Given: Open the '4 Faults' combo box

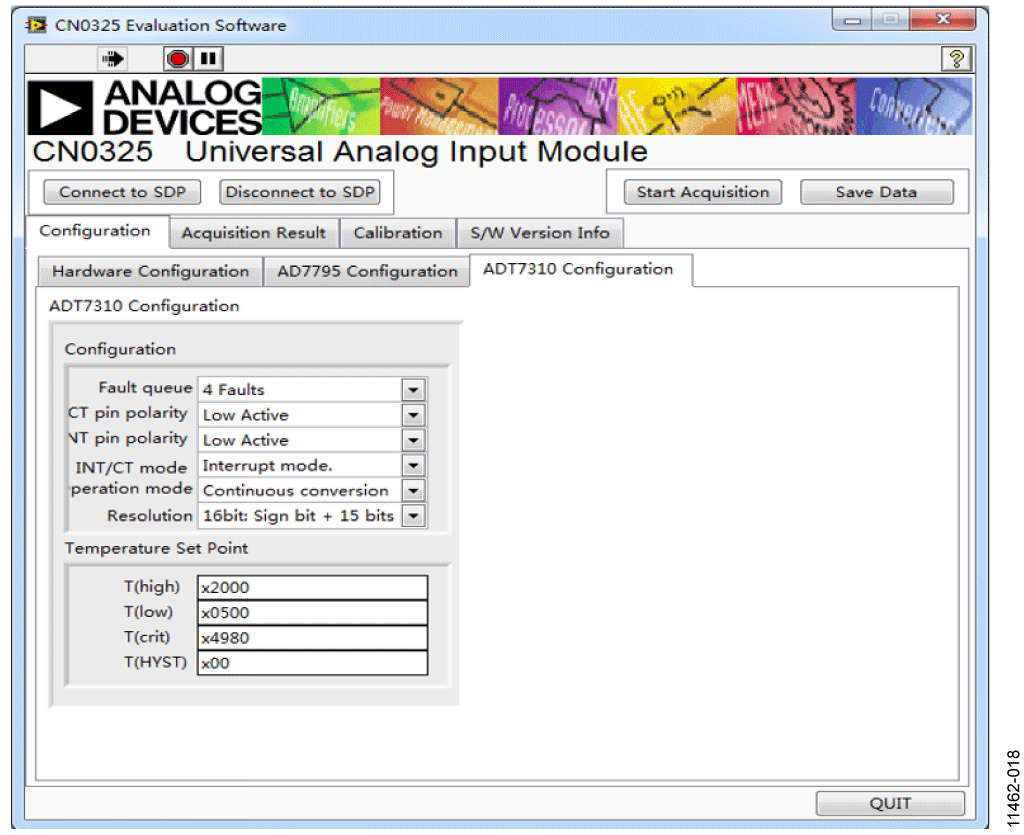Looking at the screenshot, I should click(313, 390).
